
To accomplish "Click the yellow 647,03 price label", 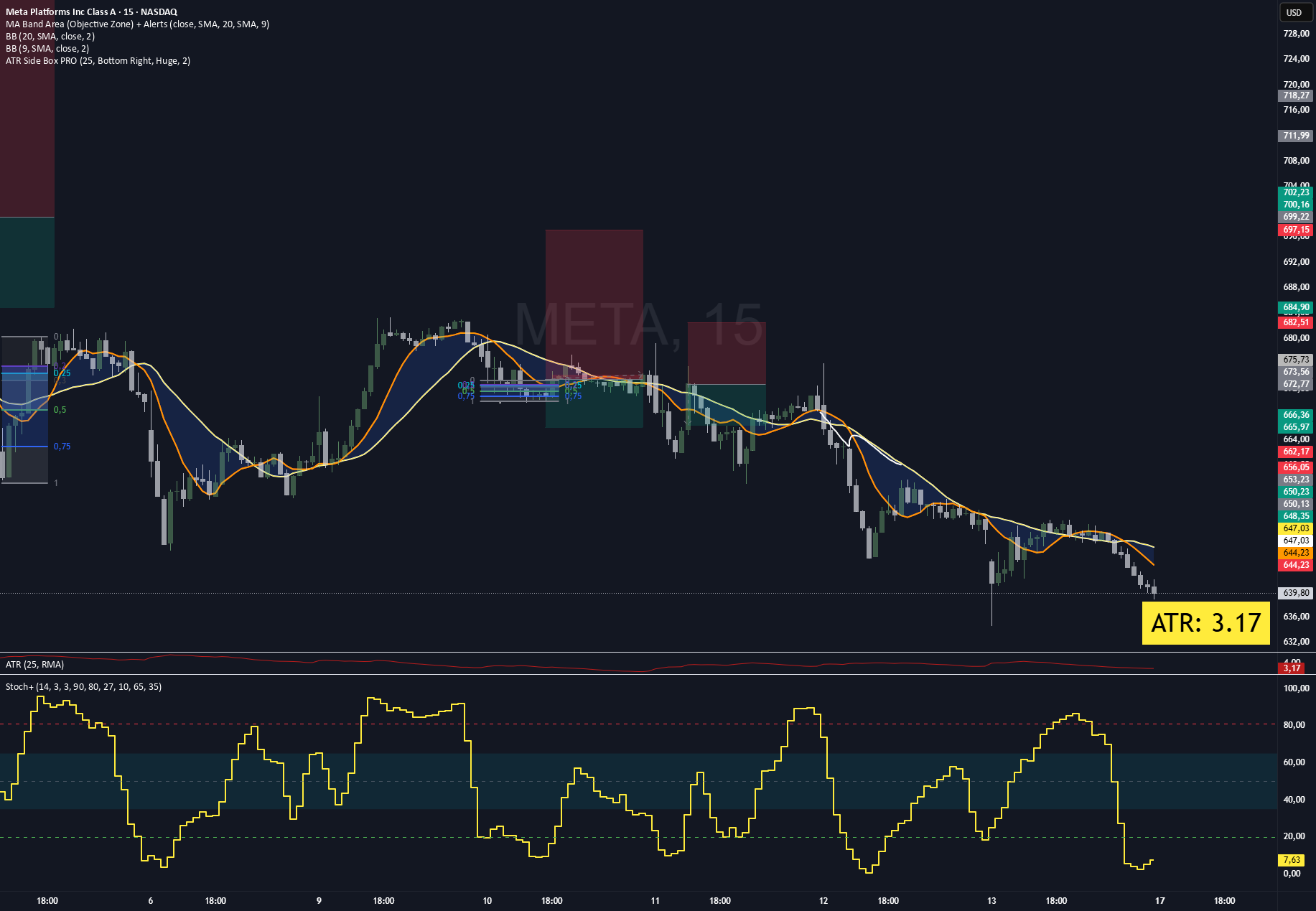I will 1296,528.
